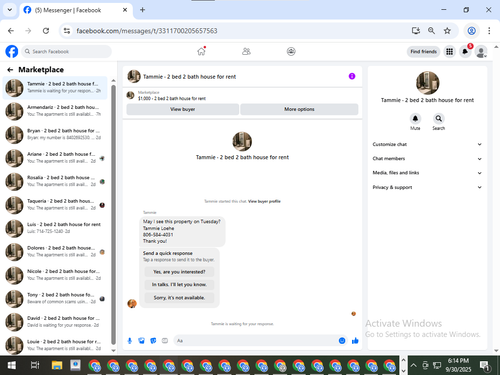Focus the Search Facebook field

[67, 52]
